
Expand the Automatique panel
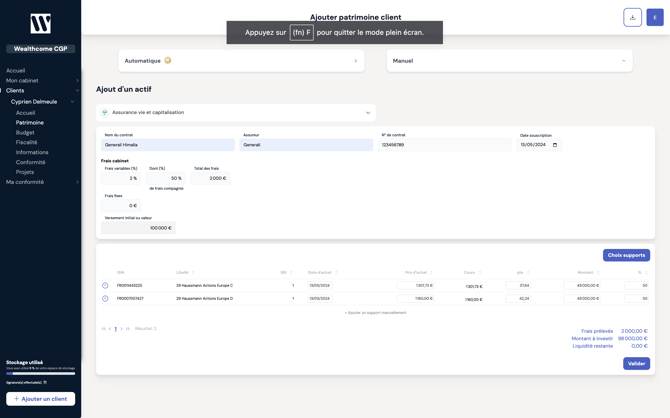tap(355, 61)
